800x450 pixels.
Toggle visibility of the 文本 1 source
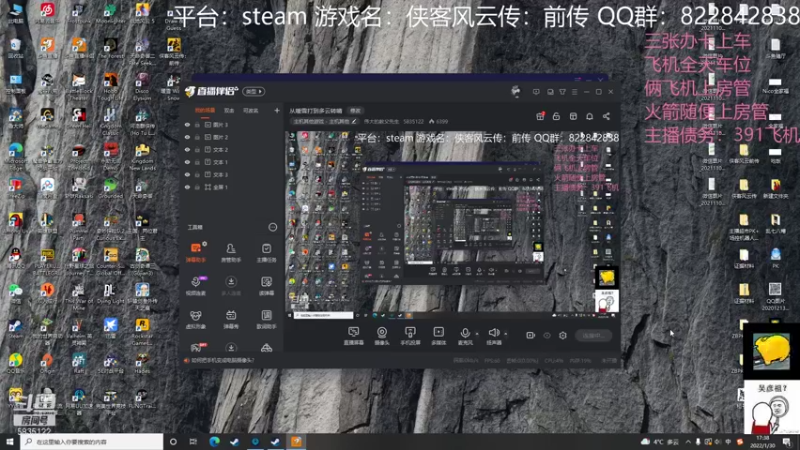187,162
